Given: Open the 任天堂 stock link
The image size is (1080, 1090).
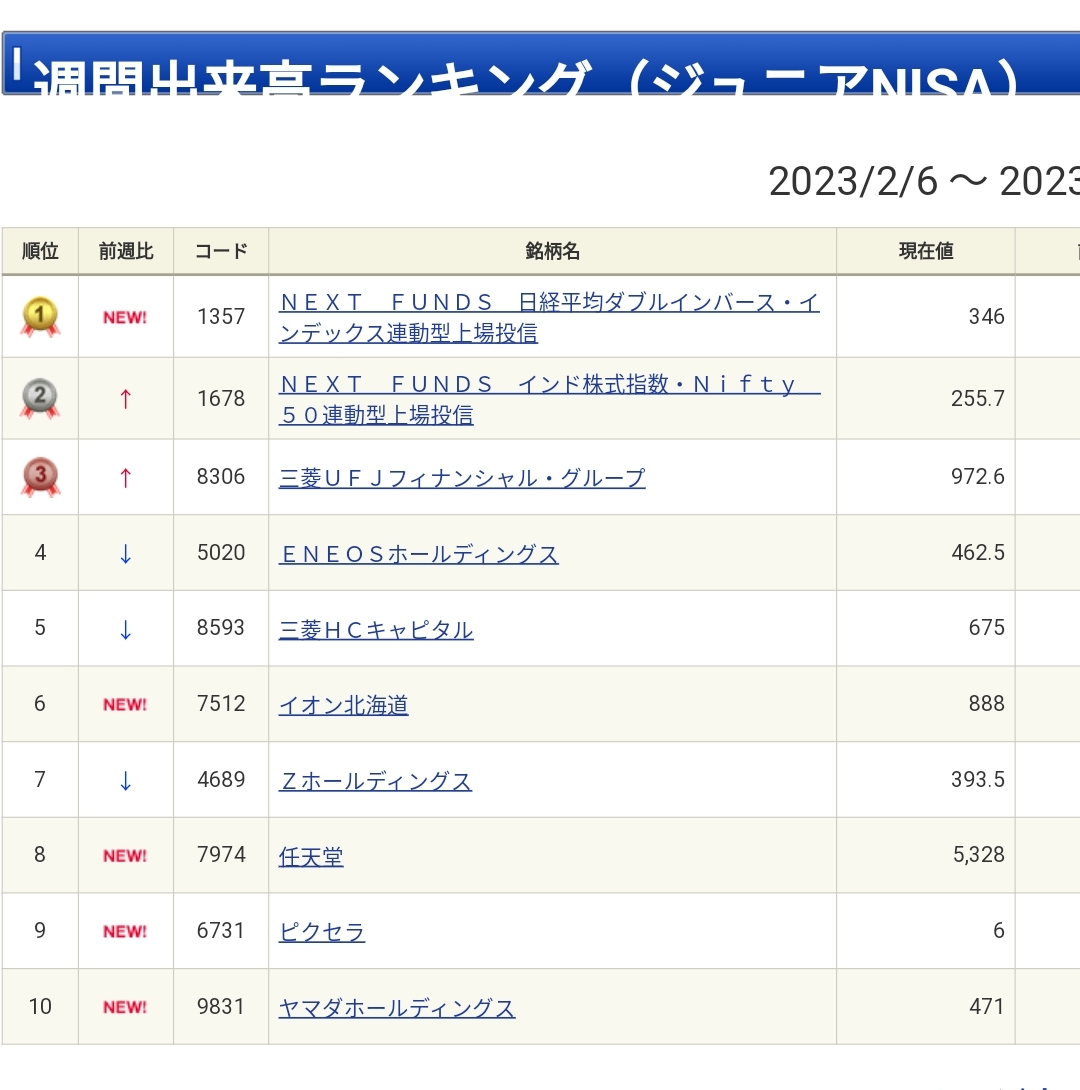Looking at the screenshot, I should click(x=311, y=856).
